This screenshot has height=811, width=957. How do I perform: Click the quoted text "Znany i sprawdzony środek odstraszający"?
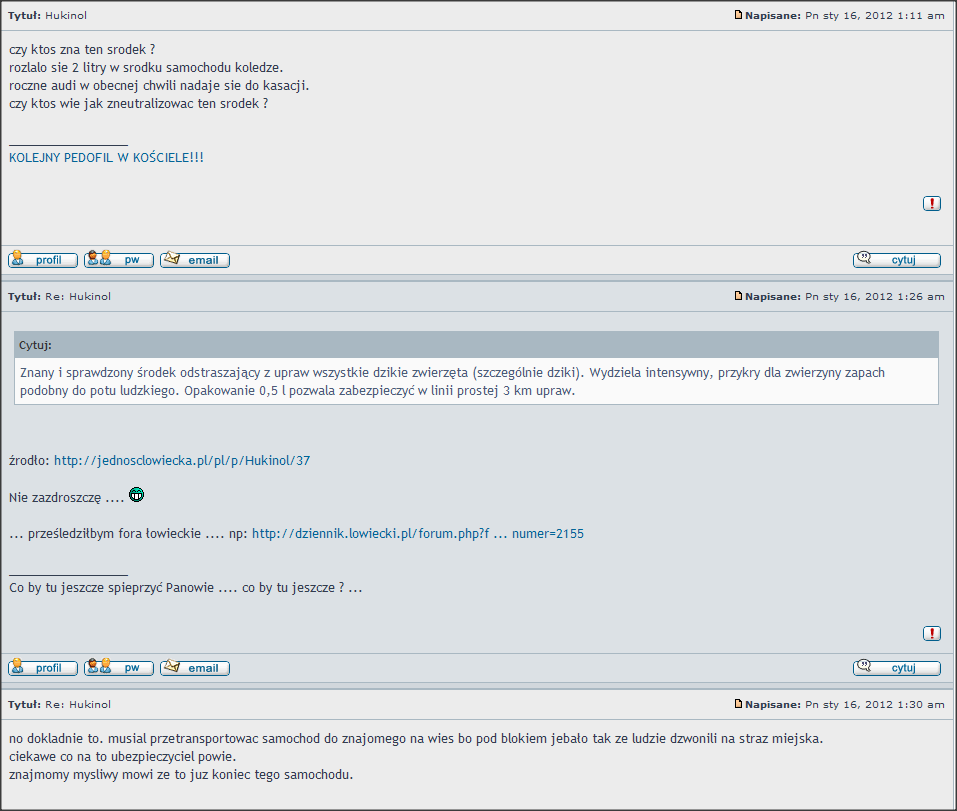[140, 373]
